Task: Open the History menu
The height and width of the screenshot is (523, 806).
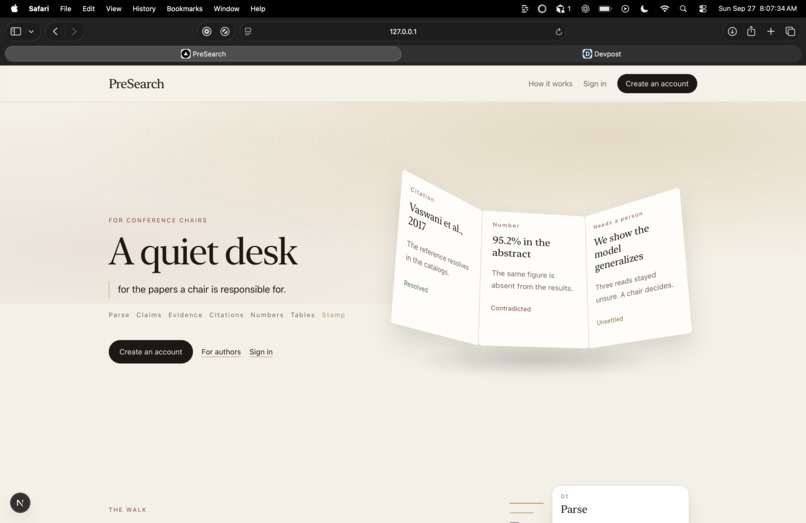Action: click(144, 8)
